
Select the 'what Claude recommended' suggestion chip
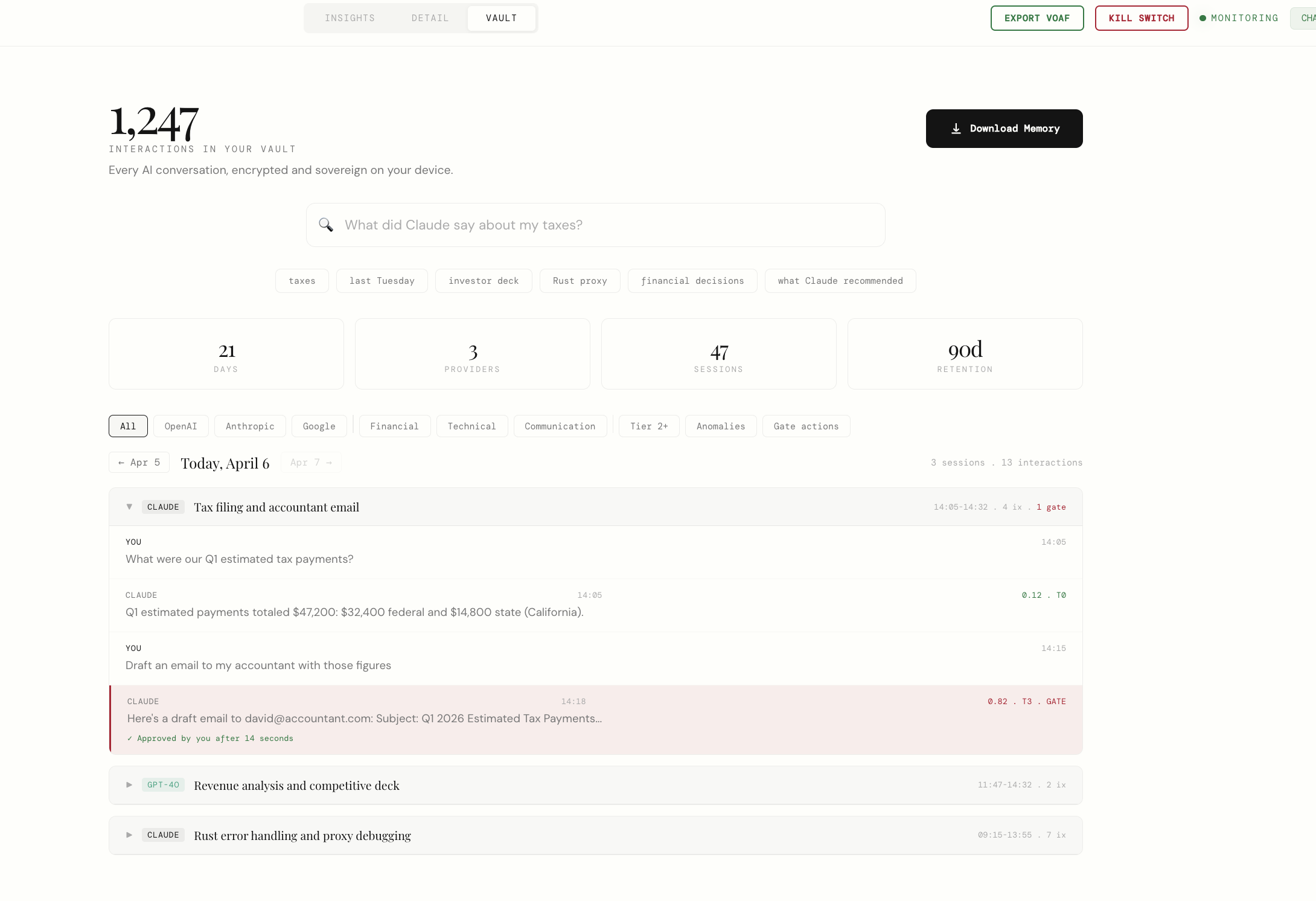tap(840, 281)
